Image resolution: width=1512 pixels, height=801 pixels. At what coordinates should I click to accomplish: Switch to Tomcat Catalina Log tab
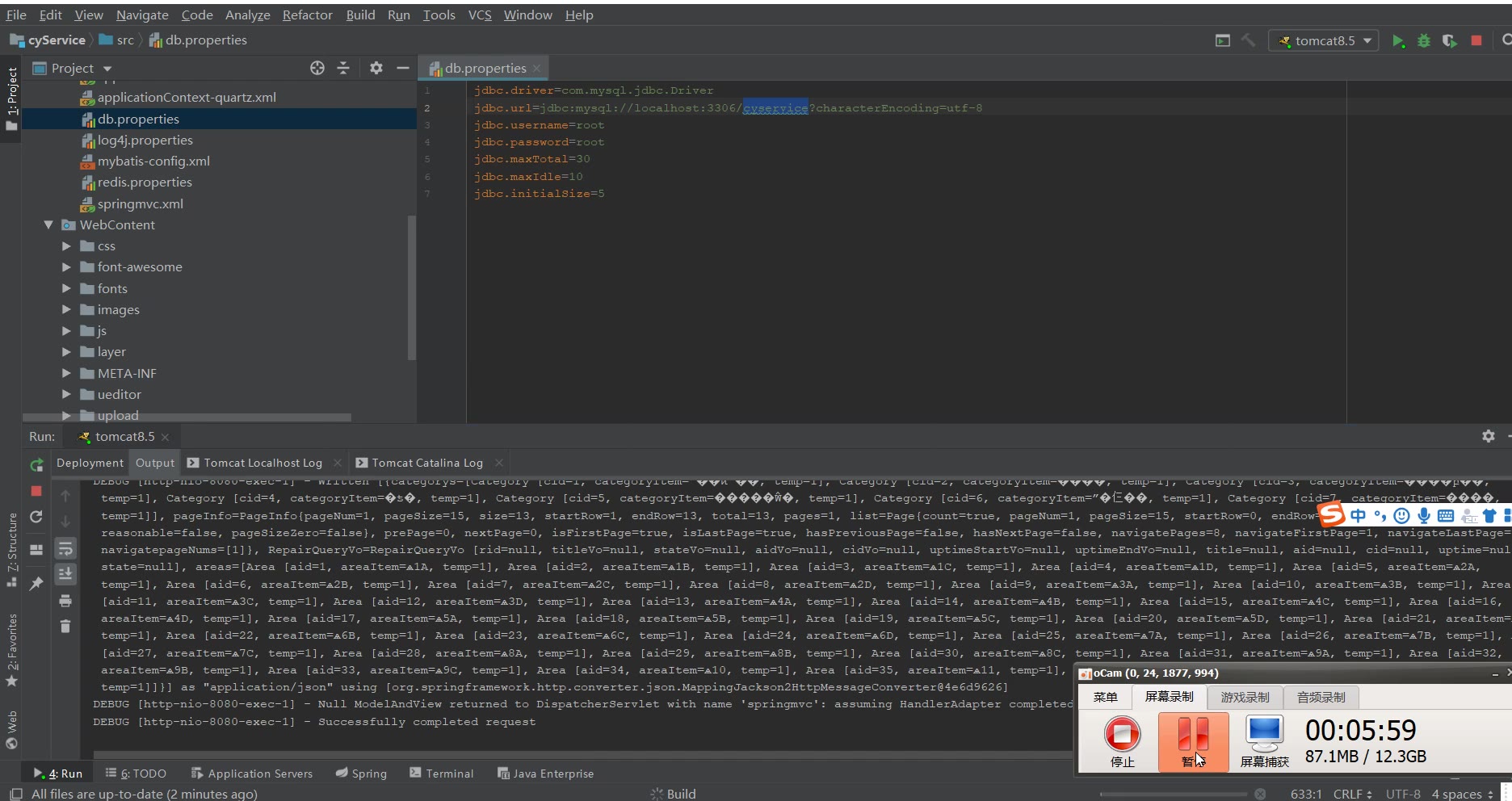pyautogui.click(x=427, y=463)
